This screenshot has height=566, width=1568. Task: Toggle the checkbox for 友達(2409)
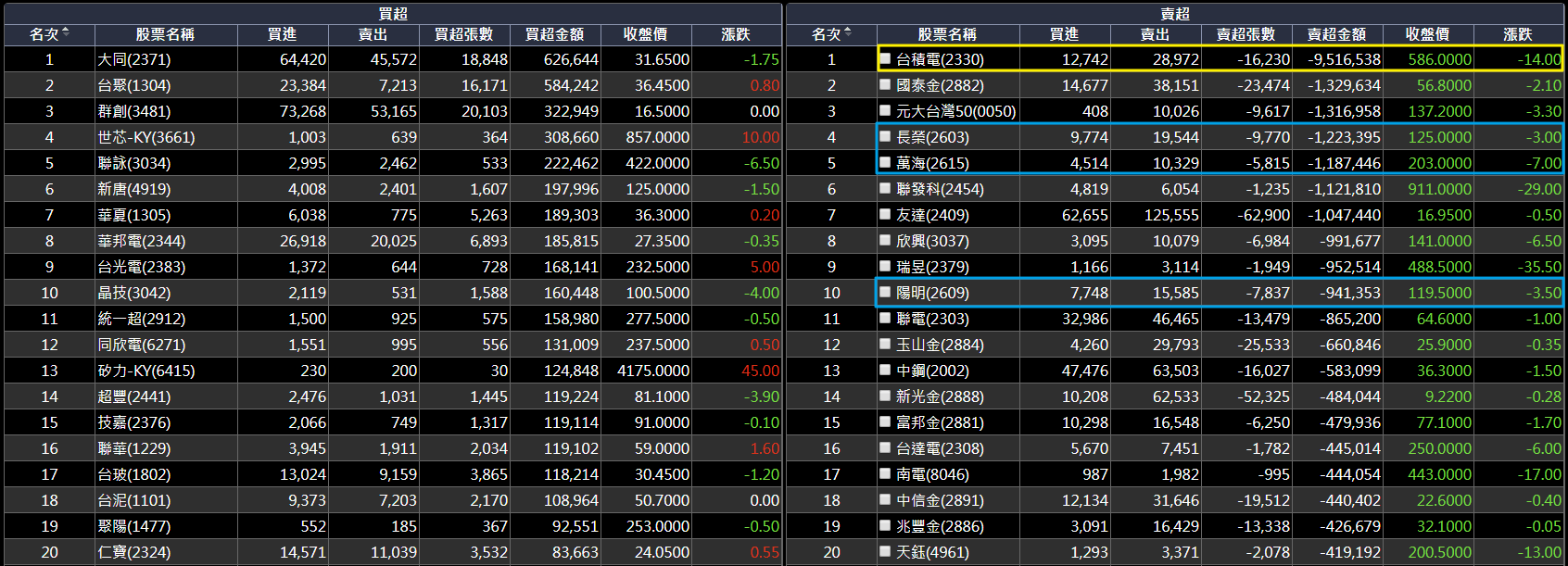(x=885, y=214)
